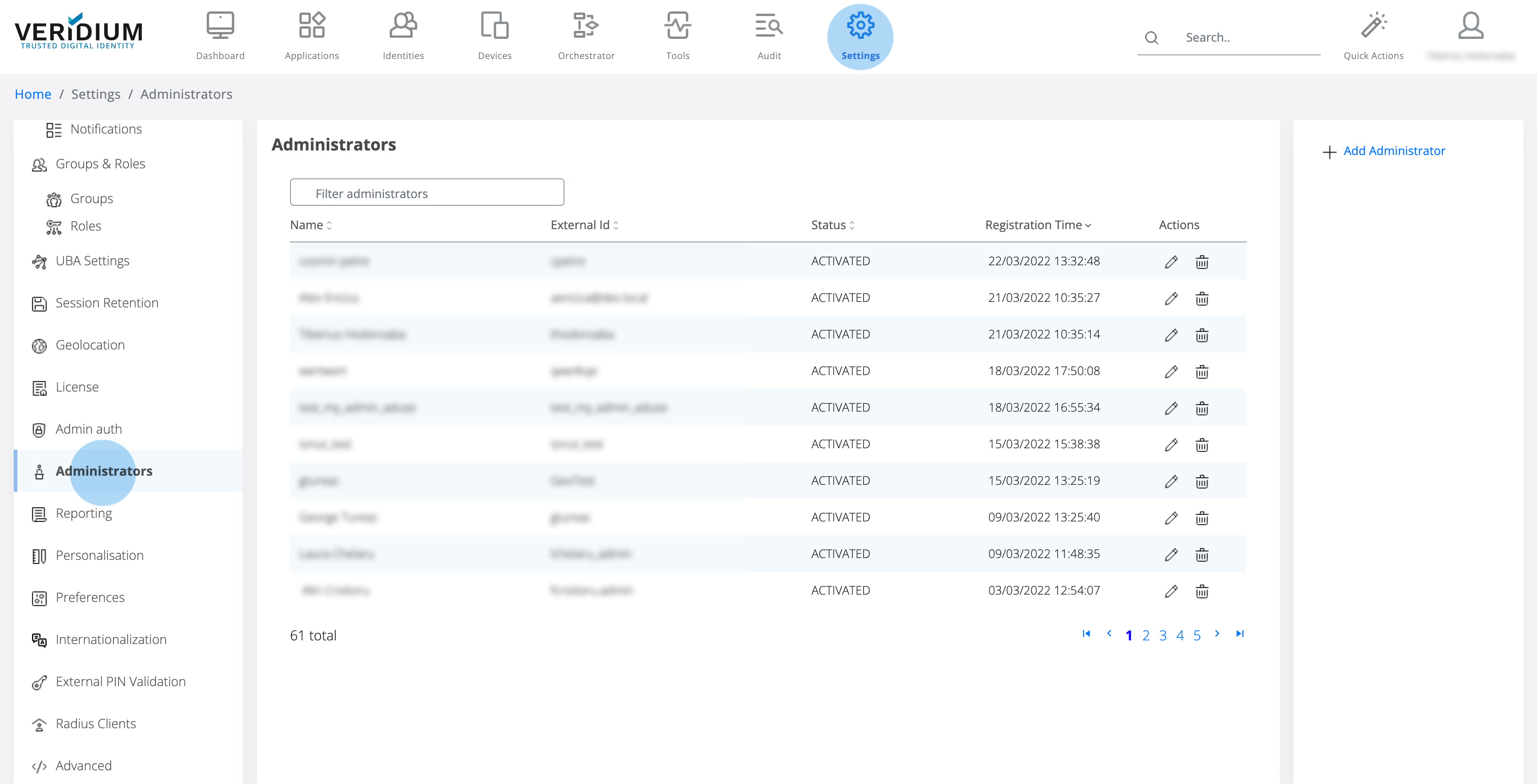Click the Filter administrators input field
The width and height of the screenshot is (1537, 784).
427,193
